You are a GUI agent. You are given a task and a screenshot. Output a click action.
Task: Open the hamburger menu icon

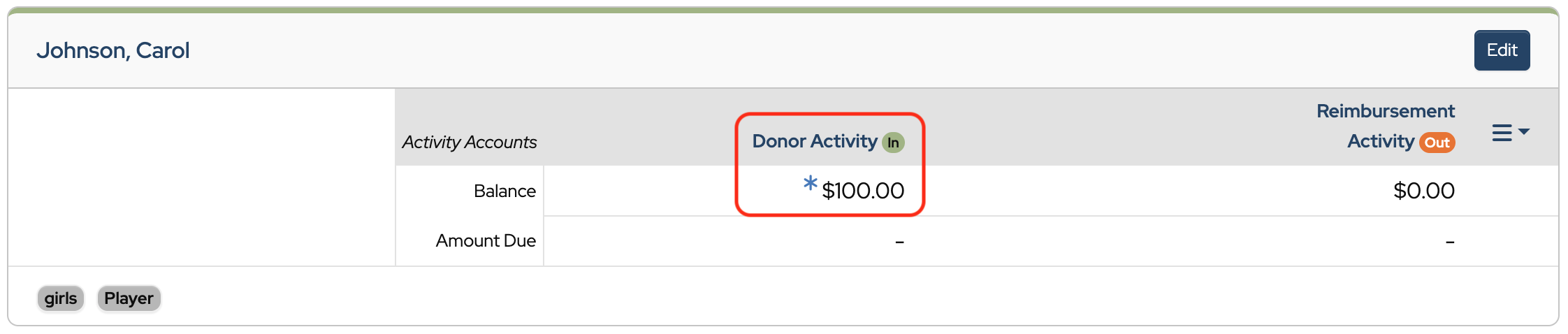pyautogui.click(x=1502, y=133)
